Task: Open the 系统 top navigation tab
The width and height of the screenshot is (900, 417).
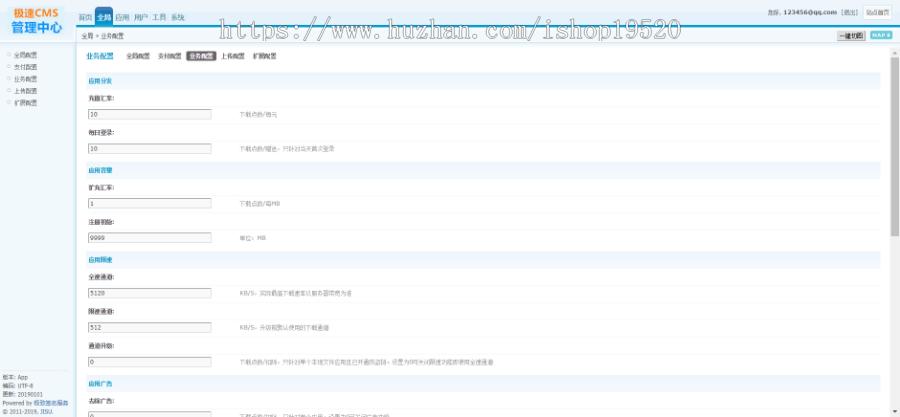Action: pos(177,17)
